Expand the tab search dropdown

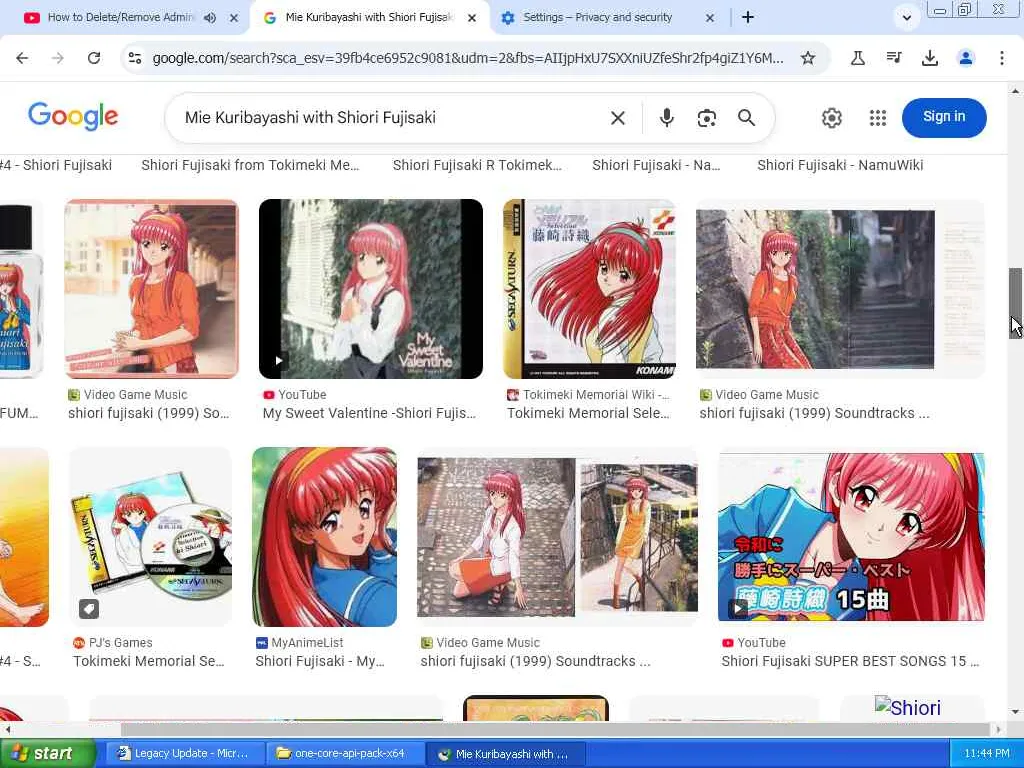point(906,18)
